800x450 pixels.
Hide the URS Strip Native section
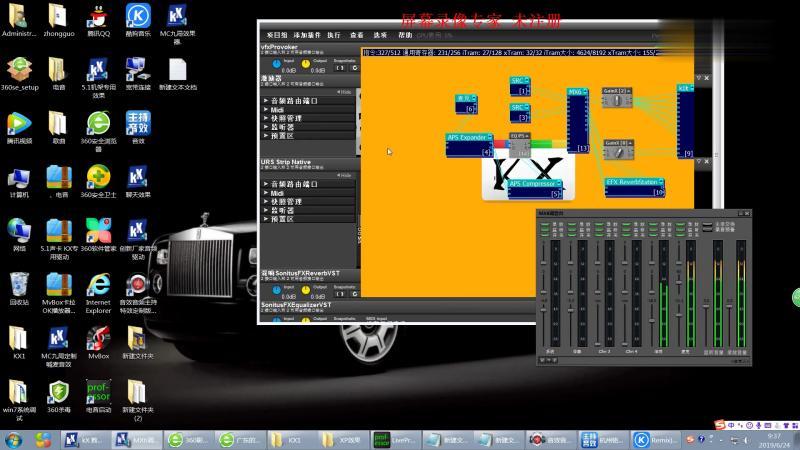(344, 175)
